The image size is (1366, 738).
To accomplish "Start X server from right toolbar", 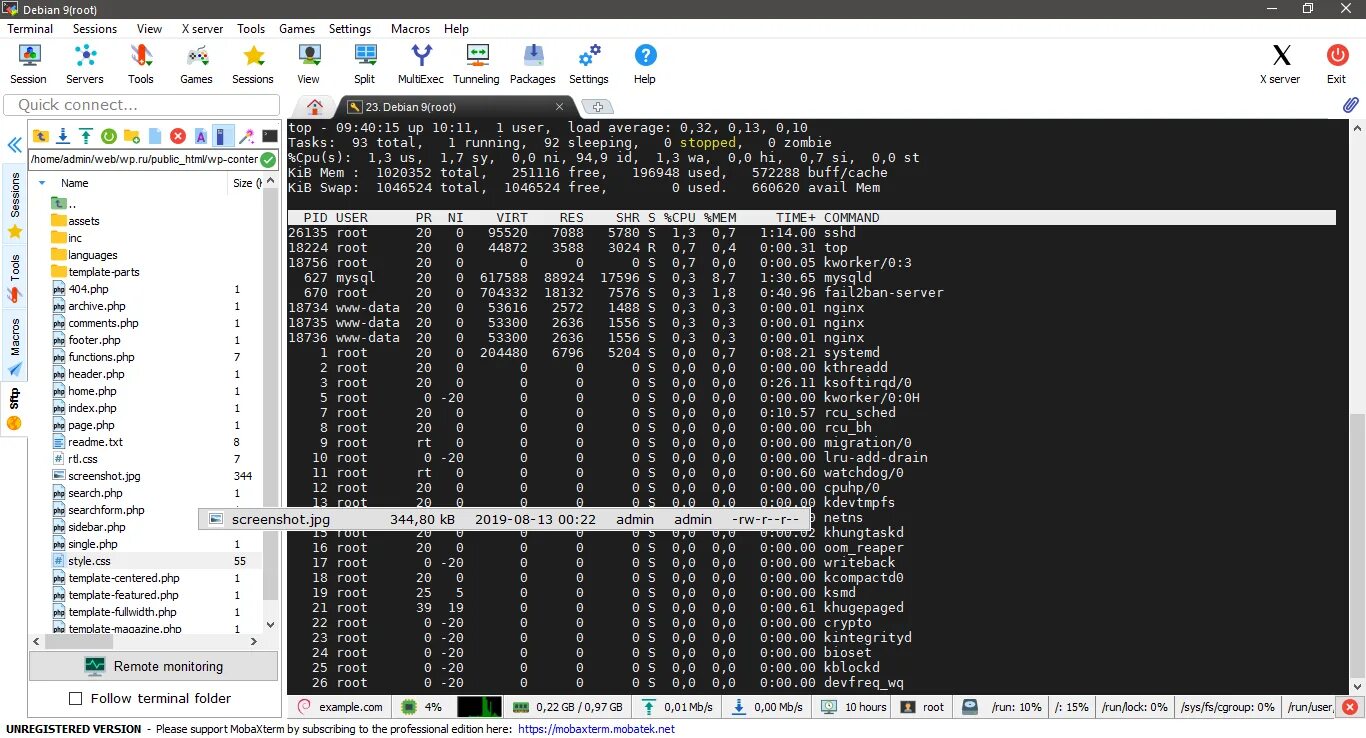I will point(1280,64).
